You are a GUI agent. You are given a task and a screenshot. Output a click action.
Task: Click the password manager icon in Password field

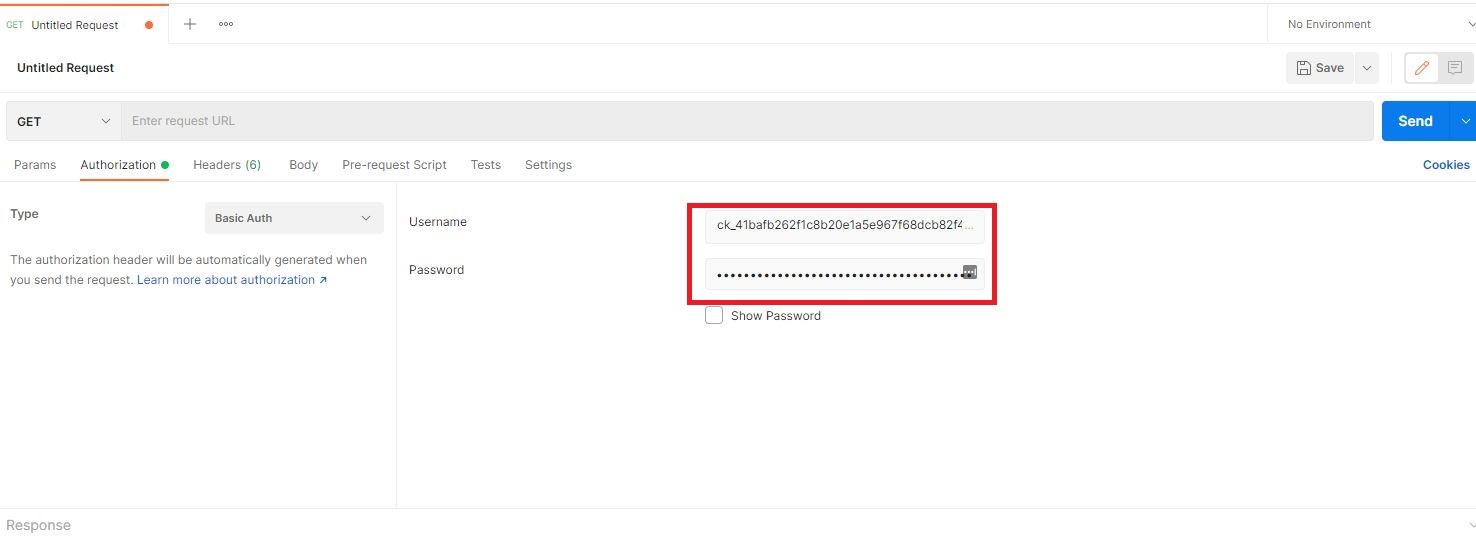[969, 272]
